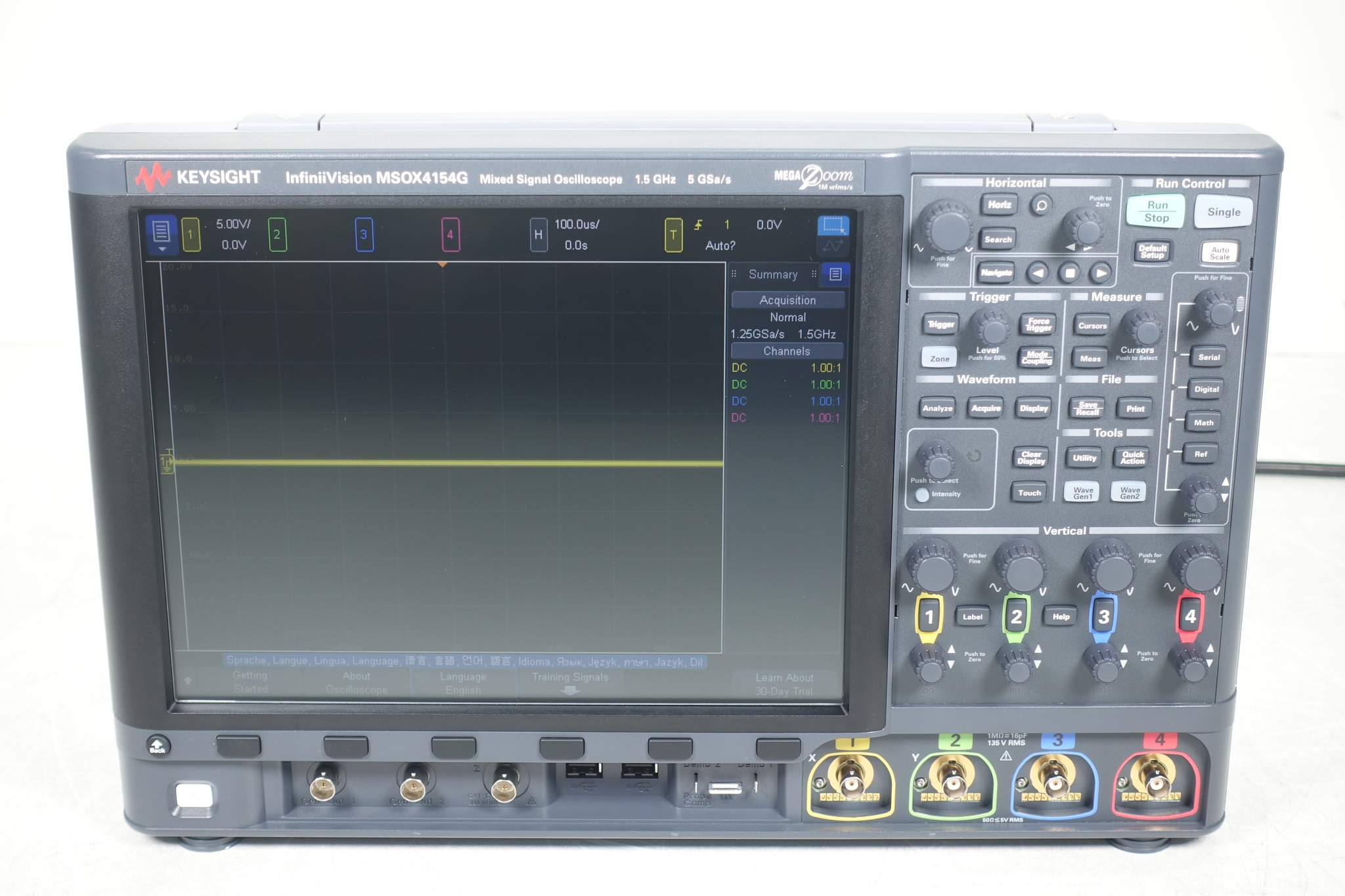Select channel 4 pink indicator on screen
Viewport: 1345px width, 896px height.
(x=451, y=235)
